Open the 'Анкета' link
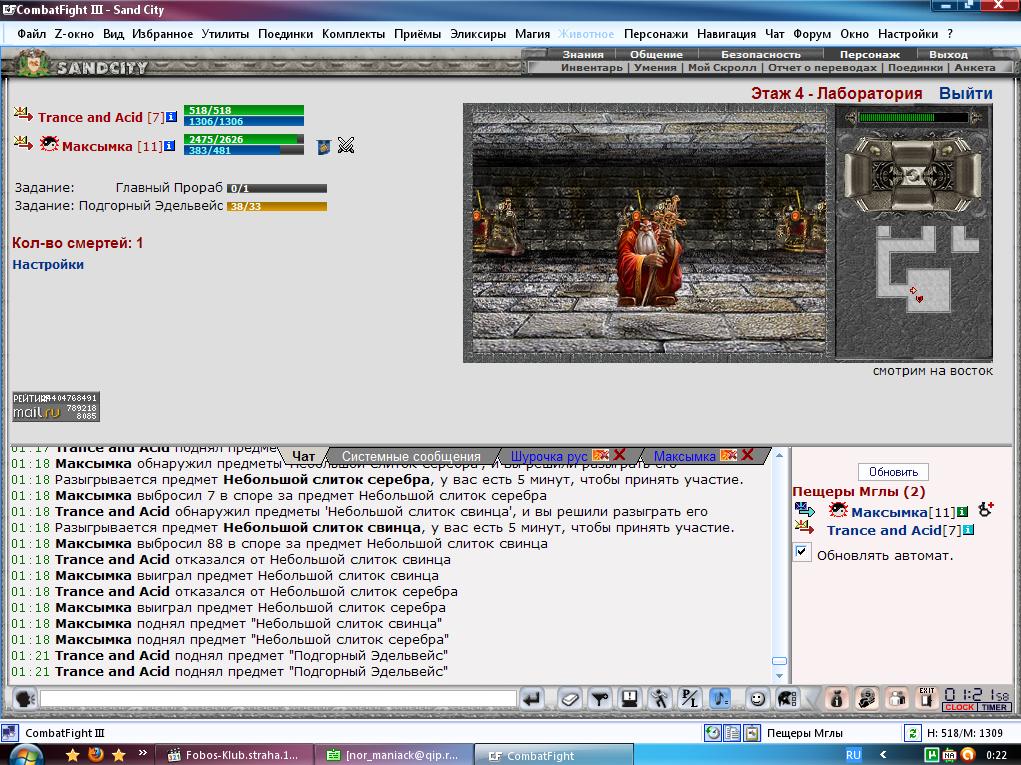This screenshot has height=765, width=1021. tap(975, 67)
